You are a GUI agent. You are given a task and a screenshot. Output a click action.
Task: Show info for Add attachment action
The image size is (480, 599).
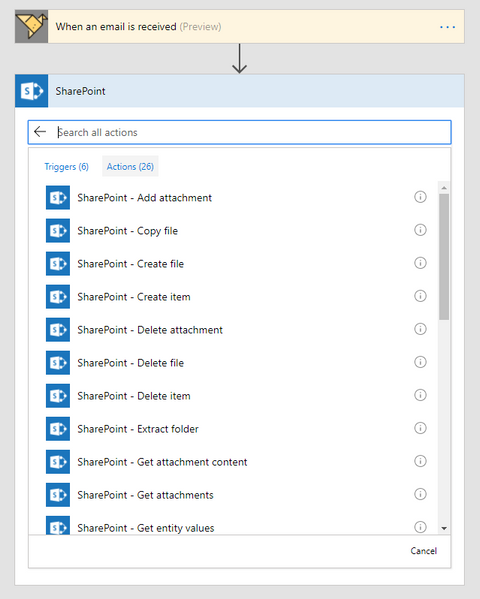coord(420,197)
